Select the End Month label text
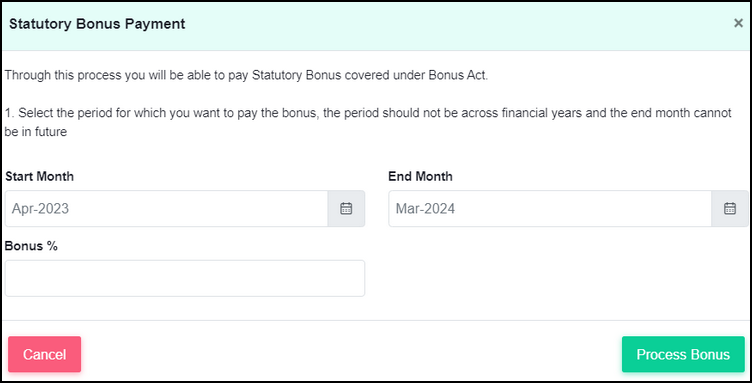752x383 pixels. coord(420,176)
